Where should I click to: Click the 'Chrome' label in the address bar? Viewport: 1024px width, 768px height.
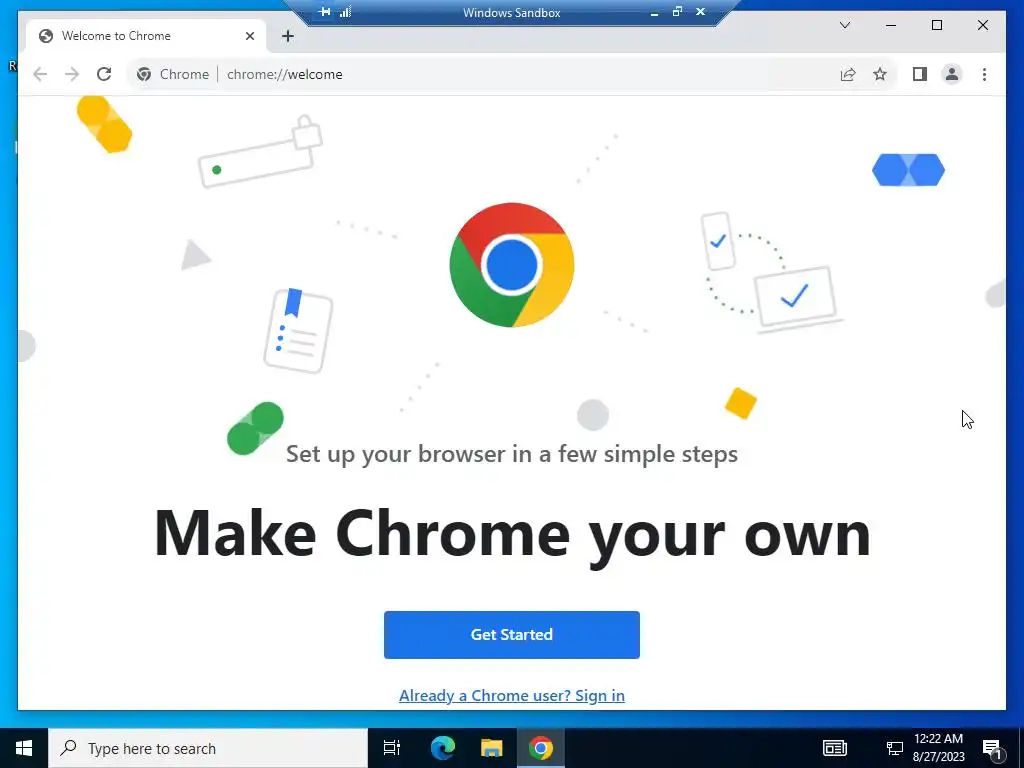pos(184,74)
